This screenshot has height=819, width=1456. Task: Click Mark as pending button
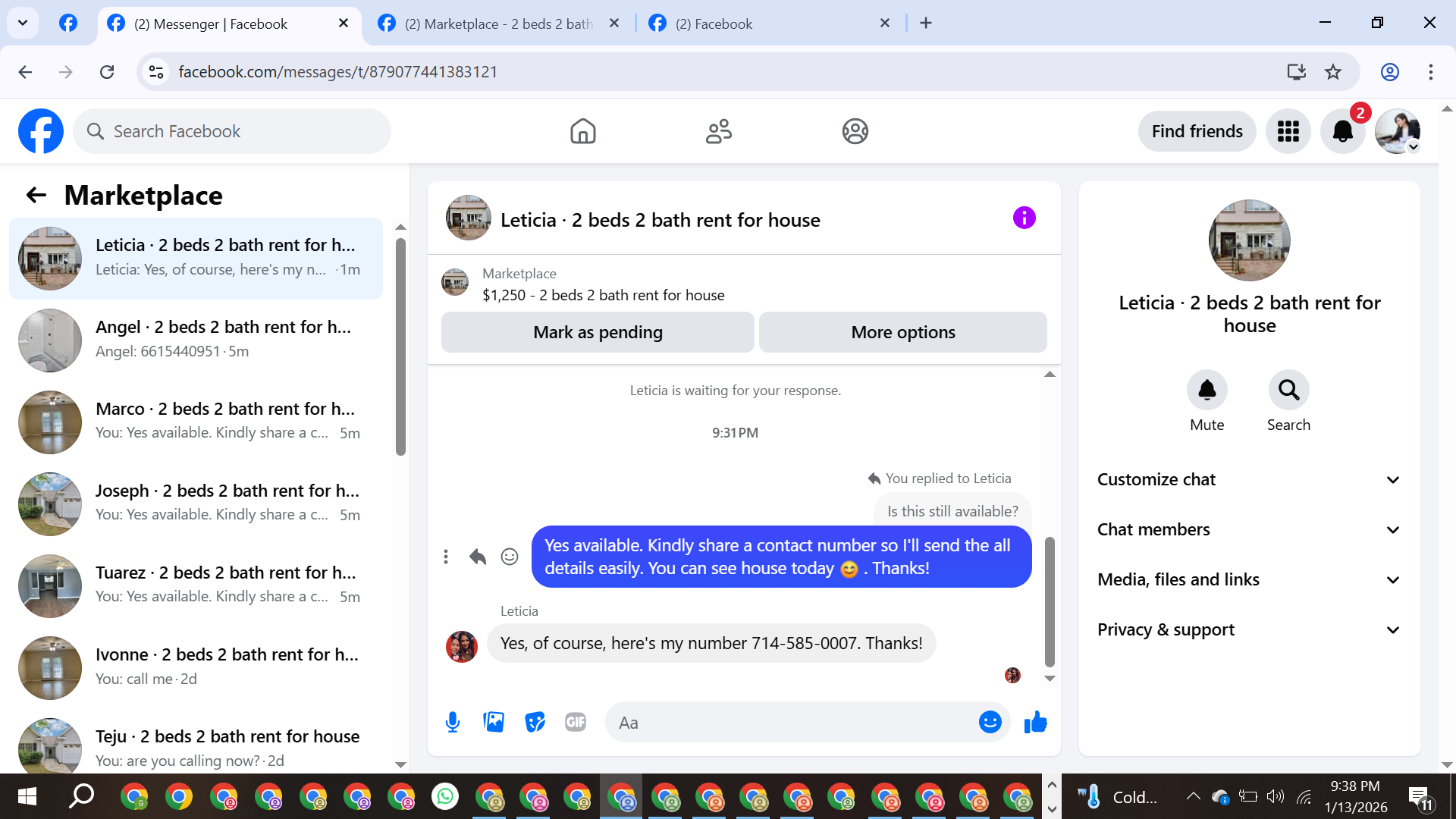click(x=598, y=332)
